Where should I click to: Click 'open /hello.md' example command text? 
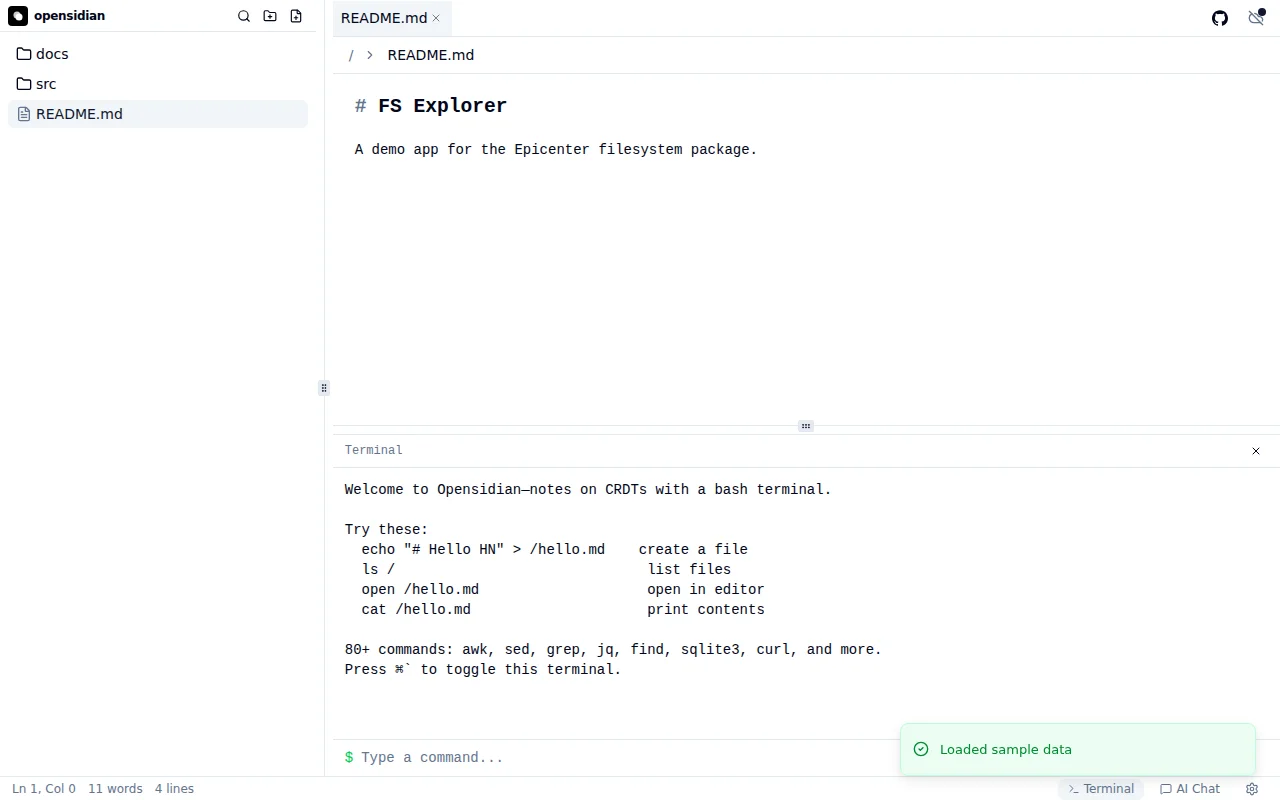coord(420,590)
